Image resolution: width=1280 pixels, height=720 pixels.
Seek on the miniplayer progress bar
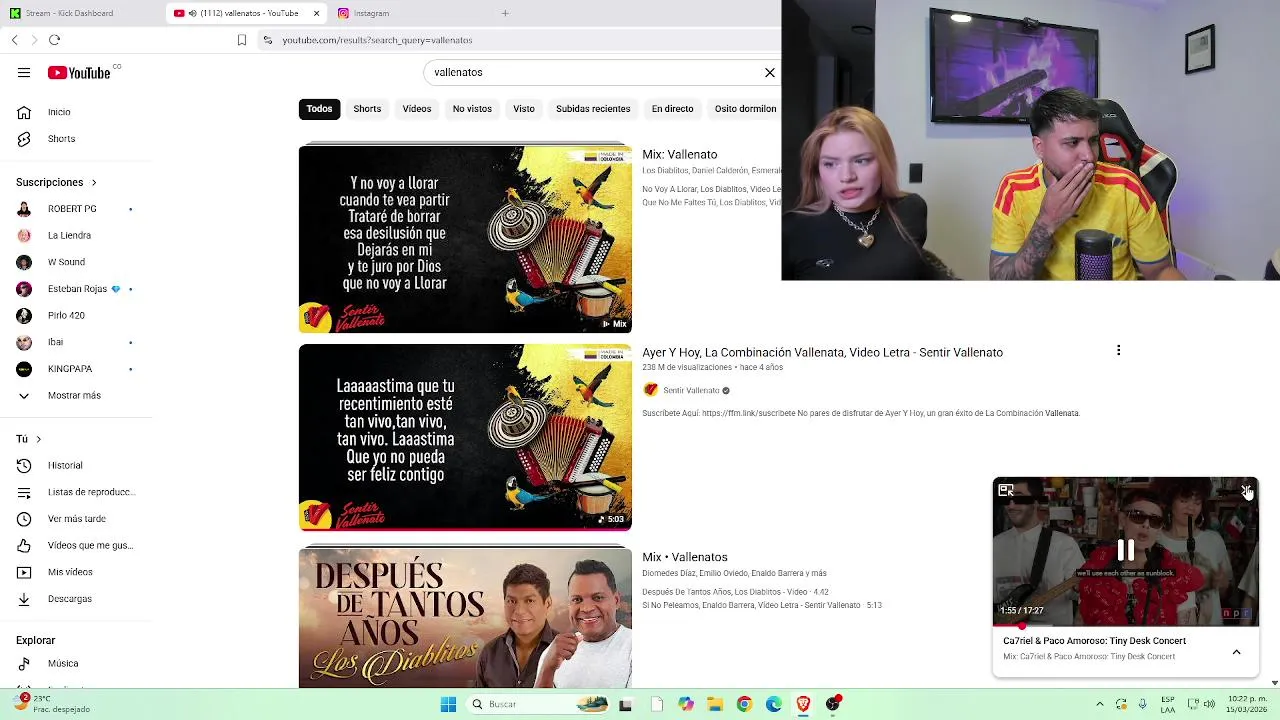tap(1125, 625)
